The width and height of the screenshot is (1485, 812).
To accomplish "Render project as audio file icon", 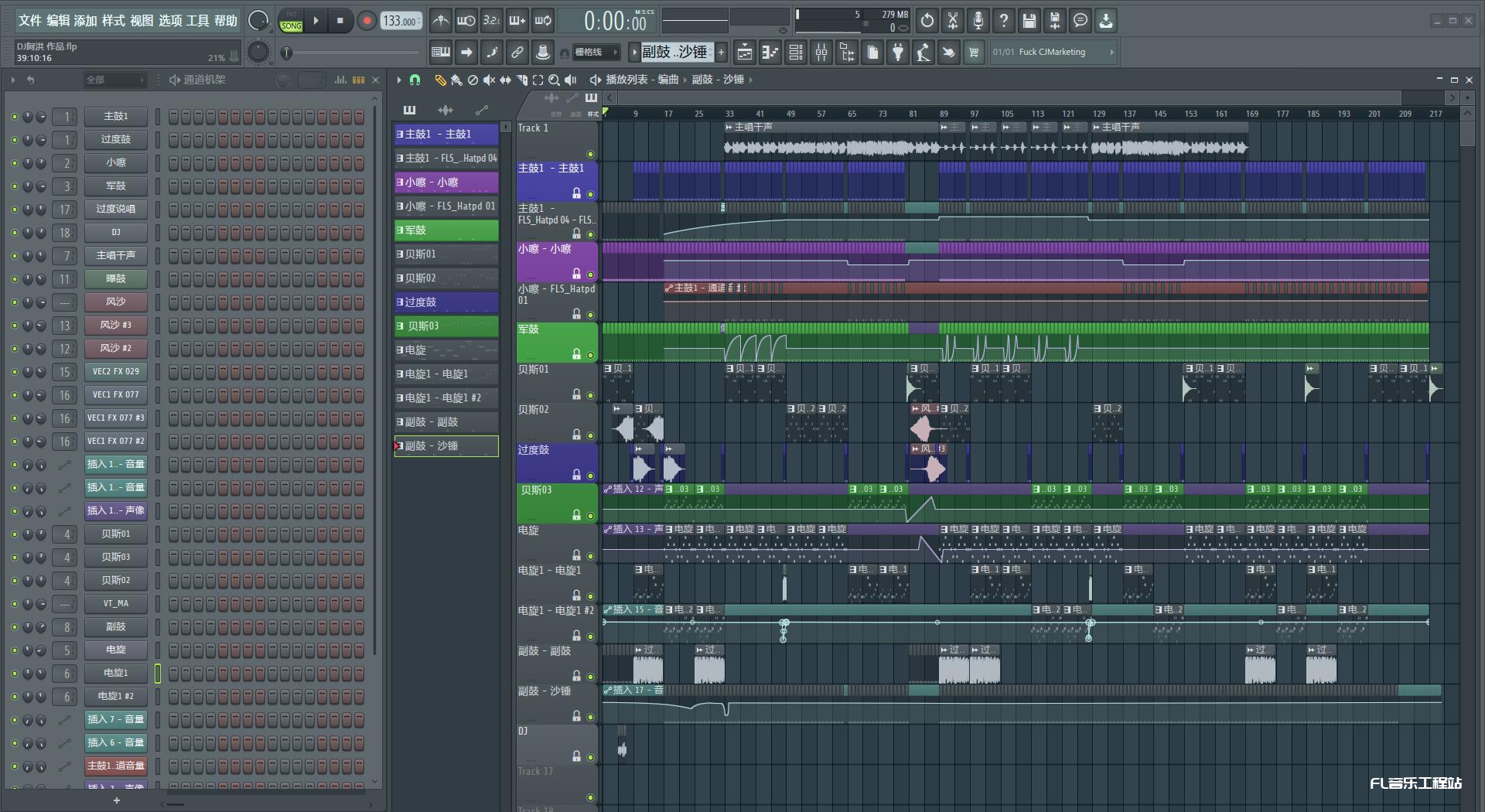I will point(1055,21).
